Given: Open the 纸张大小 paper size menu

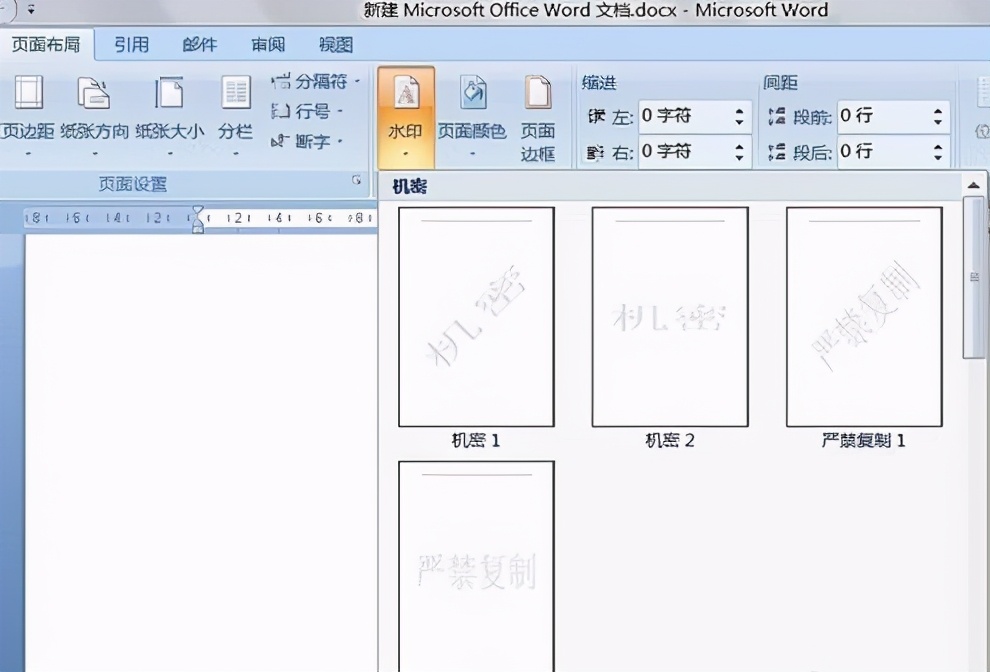Looking at the screenshot, I should click(170, 116).
